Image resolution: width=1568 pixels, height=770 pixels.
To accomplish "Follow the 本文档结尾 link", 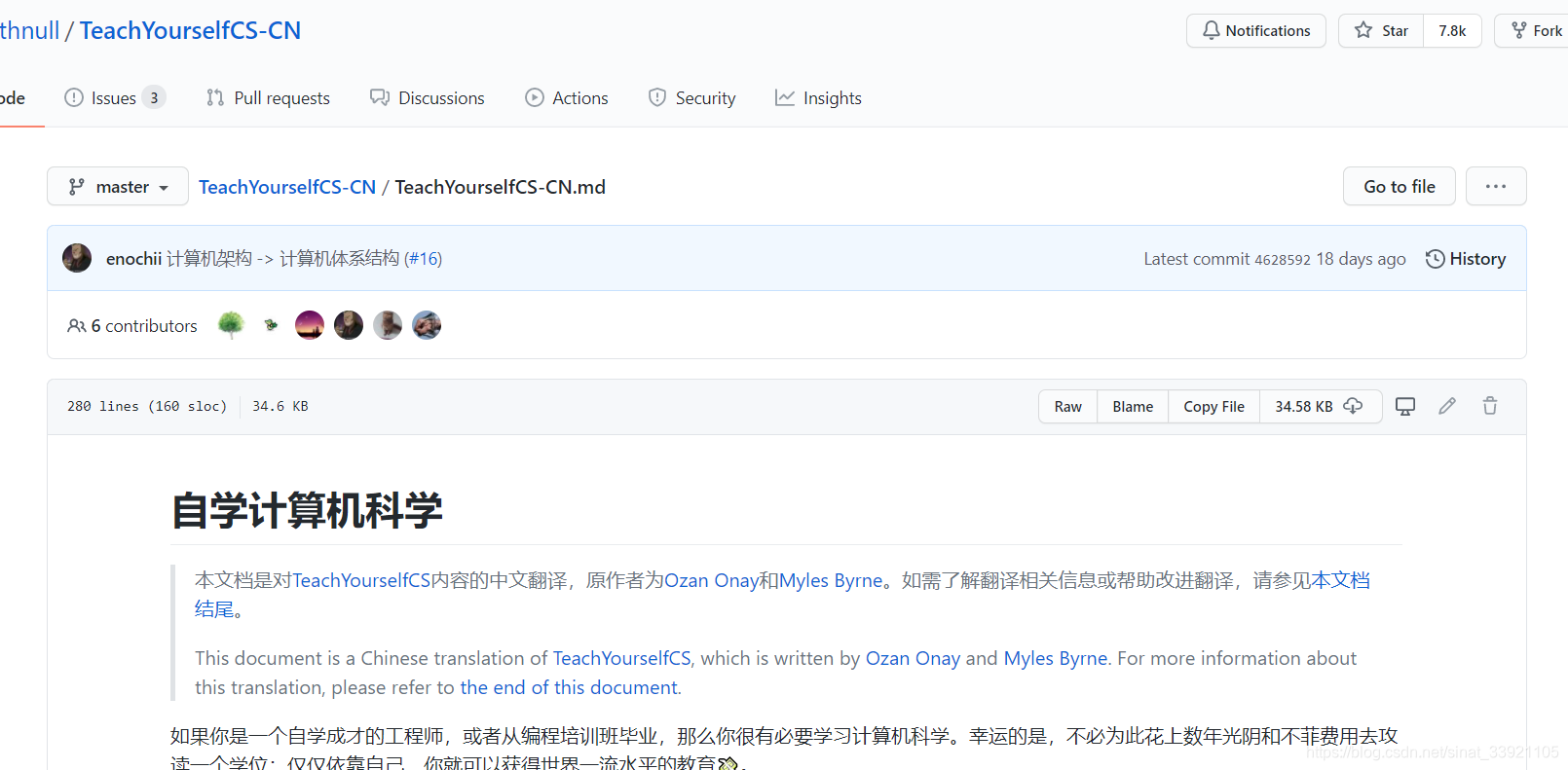I will (x=1341, y=580).
